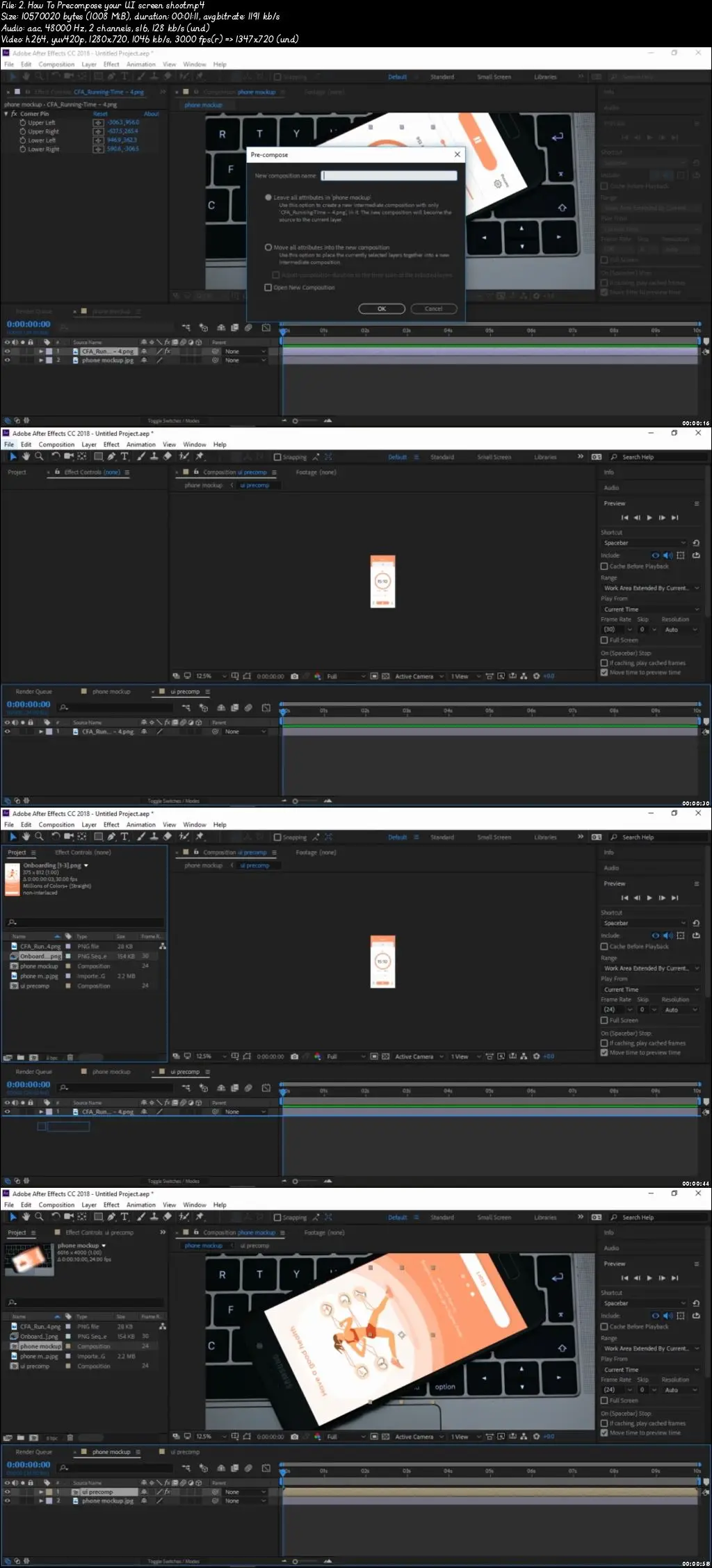Screen dimensions: 712x1568
Task: Open Play From Current Time dropdown, 00:00:44 frame
Action: point(652,990)
